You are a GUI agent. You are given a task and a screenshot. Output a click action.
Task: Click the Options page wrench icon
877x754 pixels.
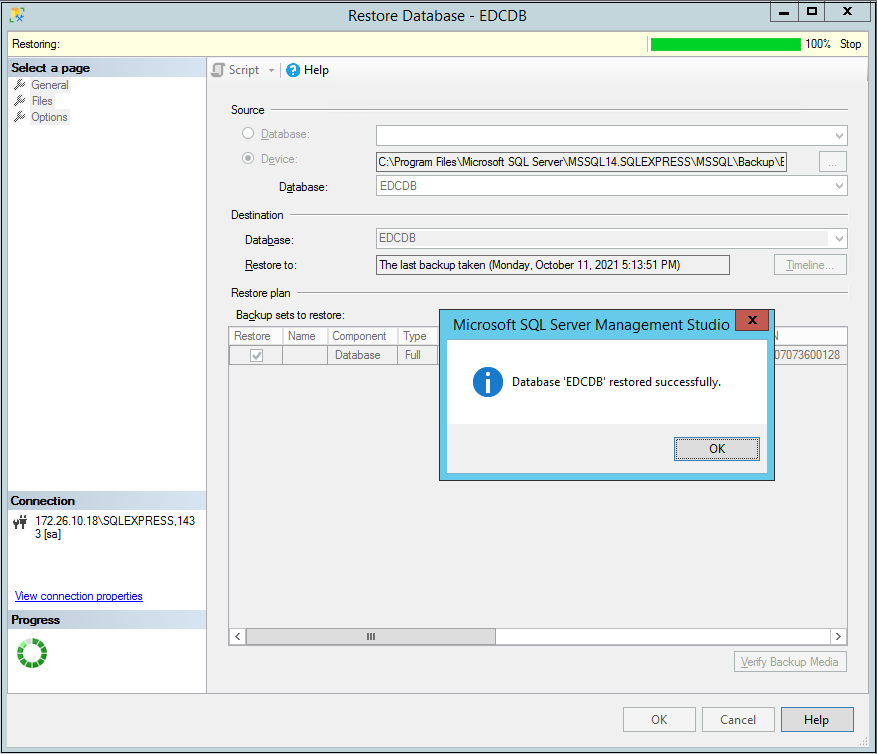19,117
